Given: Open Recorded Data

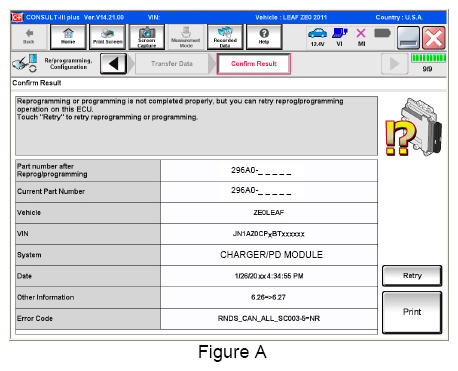Looking at the screenshot, I should pos(225,37).
